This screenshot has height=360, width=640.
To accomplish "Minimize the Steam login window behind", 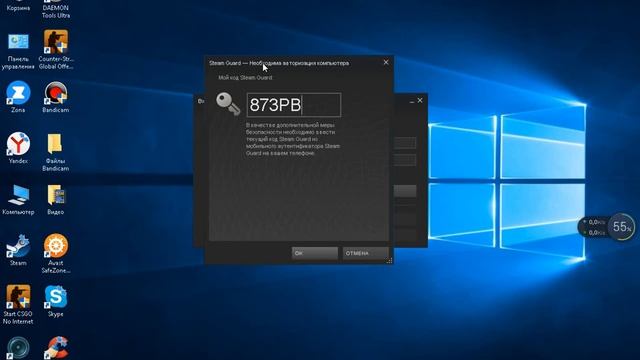I will pos(411,101).
